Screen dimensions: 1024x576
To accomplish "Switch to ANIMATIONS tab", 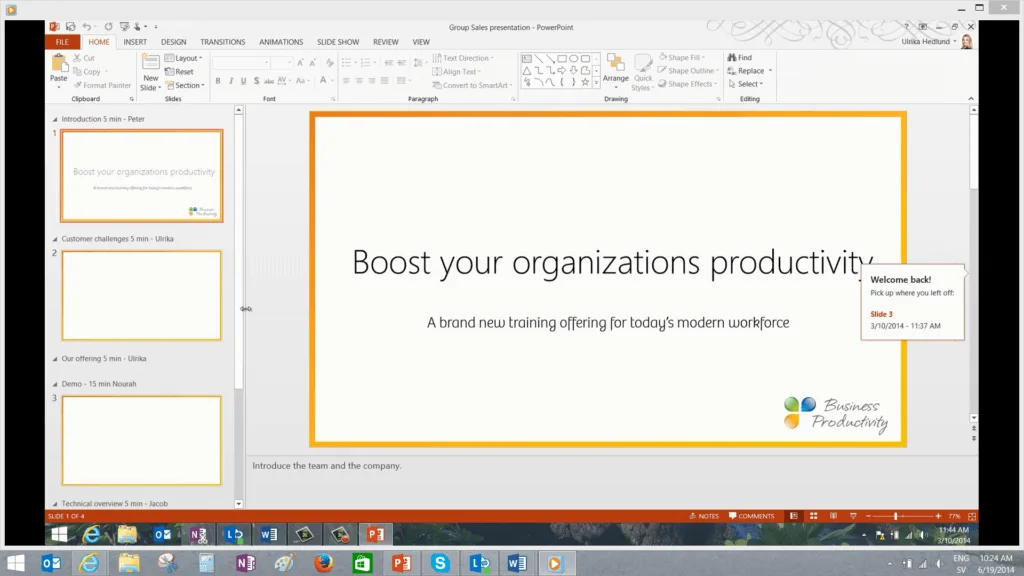I will pos(281,42).
